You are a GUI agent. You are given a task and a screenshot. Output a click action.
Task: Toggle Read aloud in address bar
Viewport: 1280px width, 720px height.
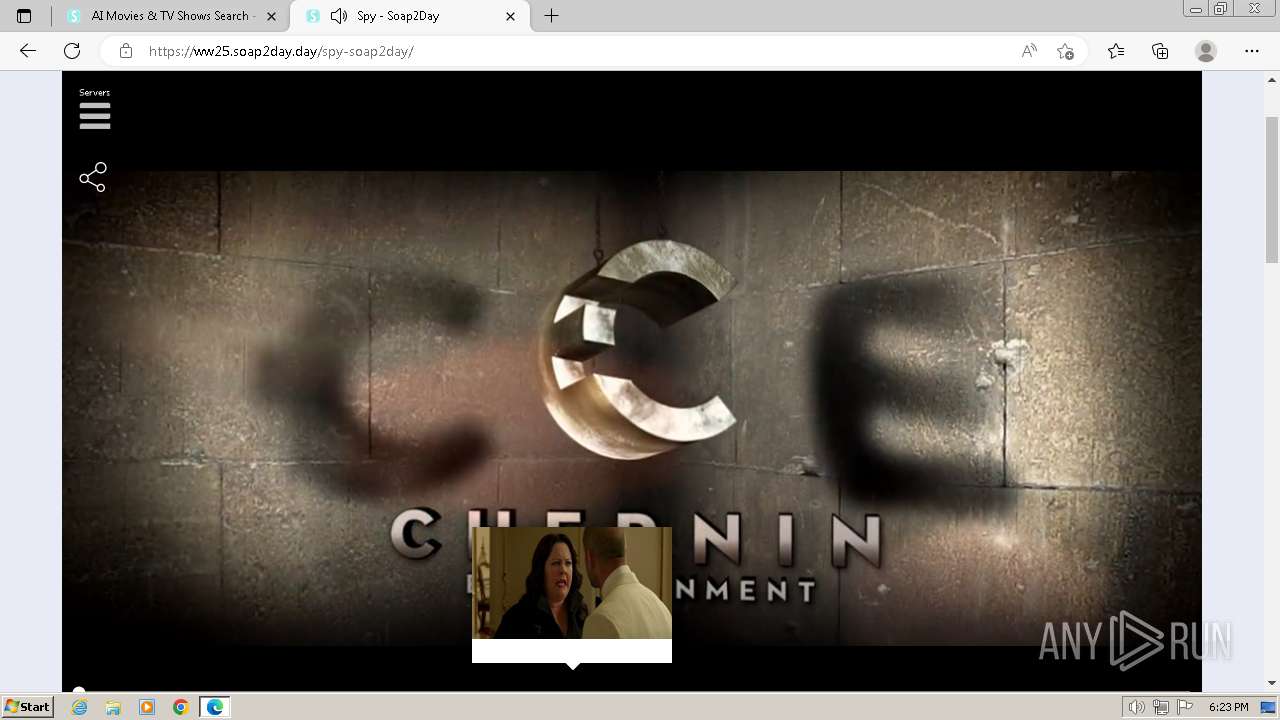(x=1029, y=51)
